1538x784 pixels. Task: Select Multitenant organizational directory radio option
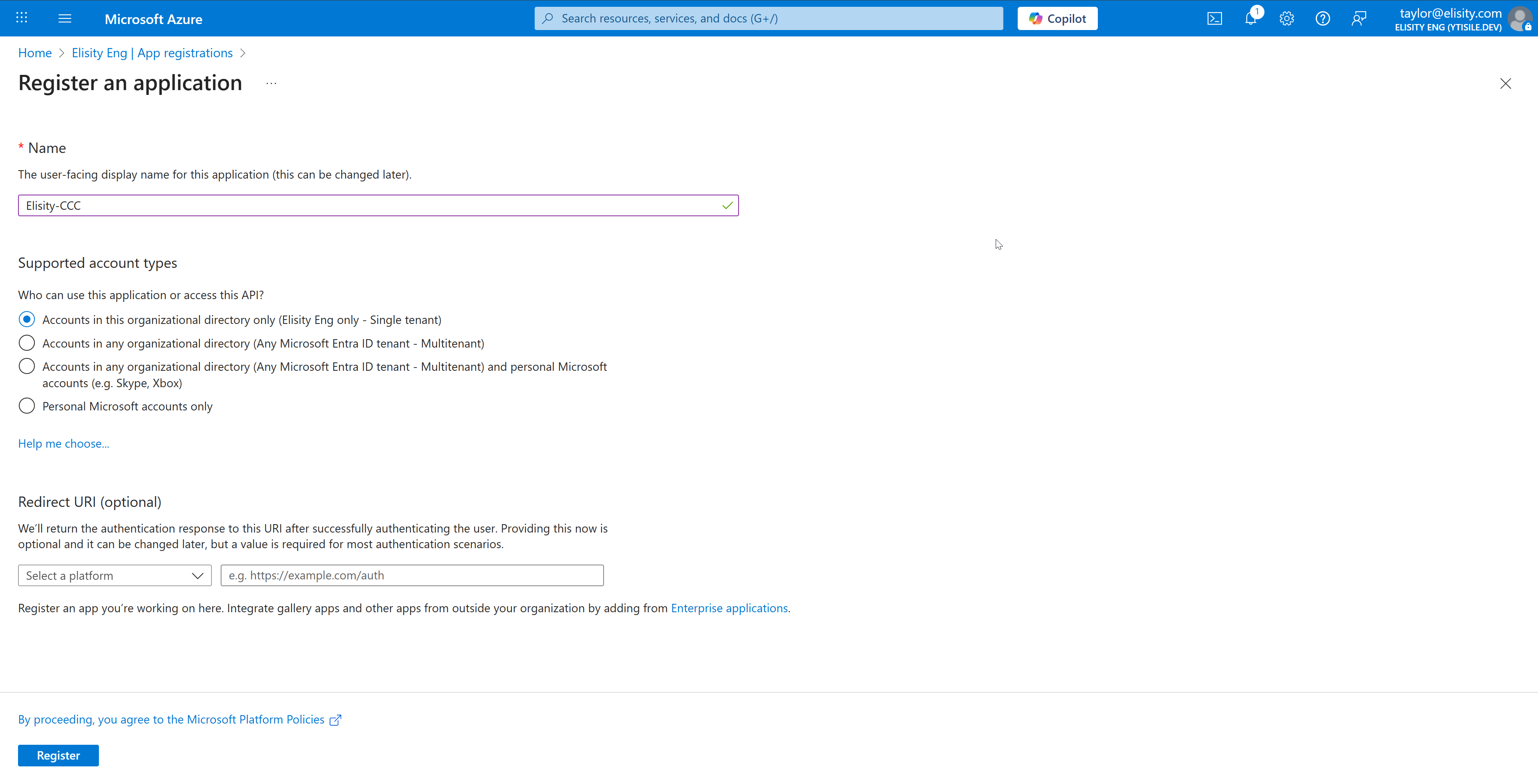(x=27, y=343)
